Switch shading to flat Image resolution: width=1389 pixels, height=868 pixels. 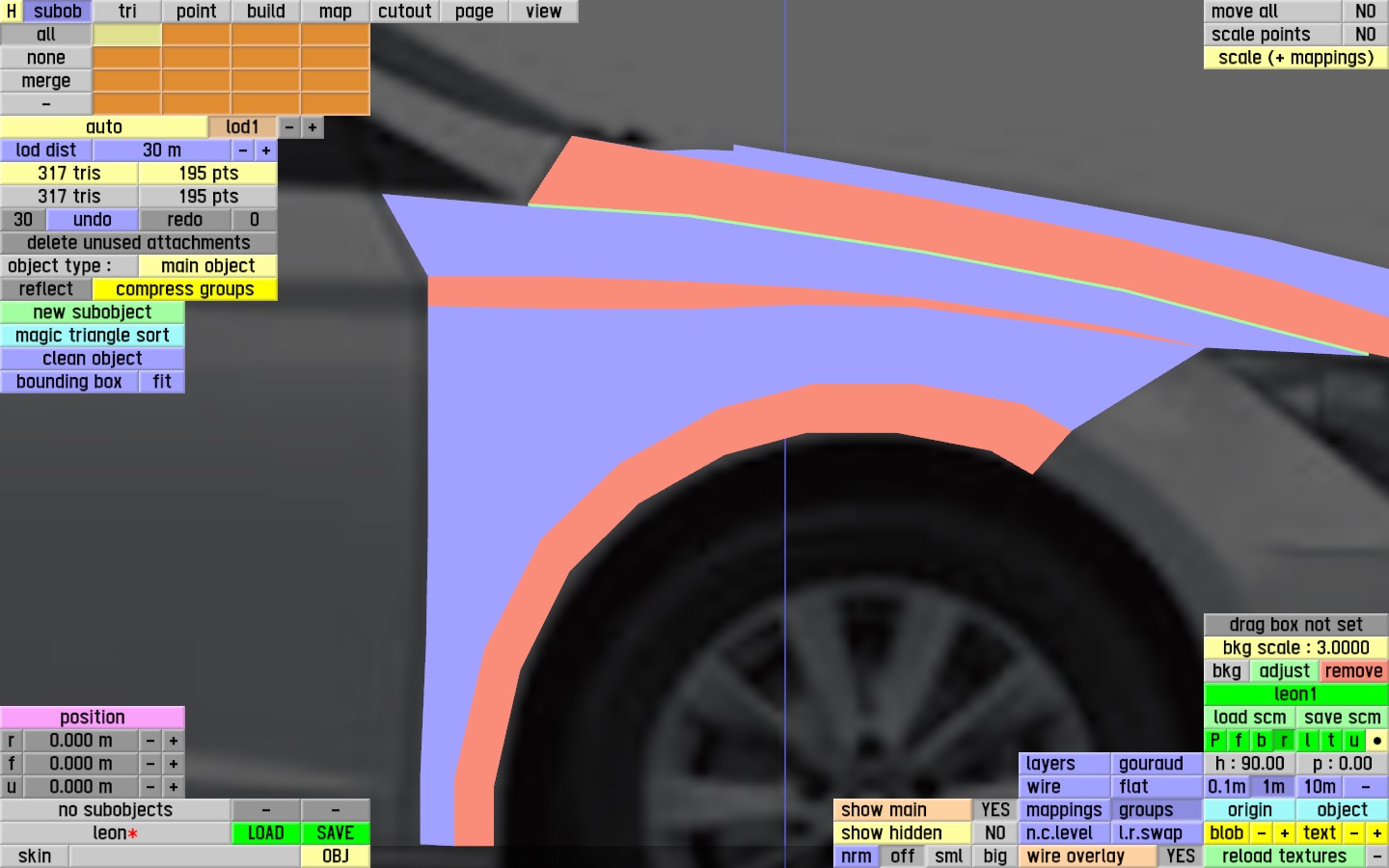click(x=1157, y=787)
